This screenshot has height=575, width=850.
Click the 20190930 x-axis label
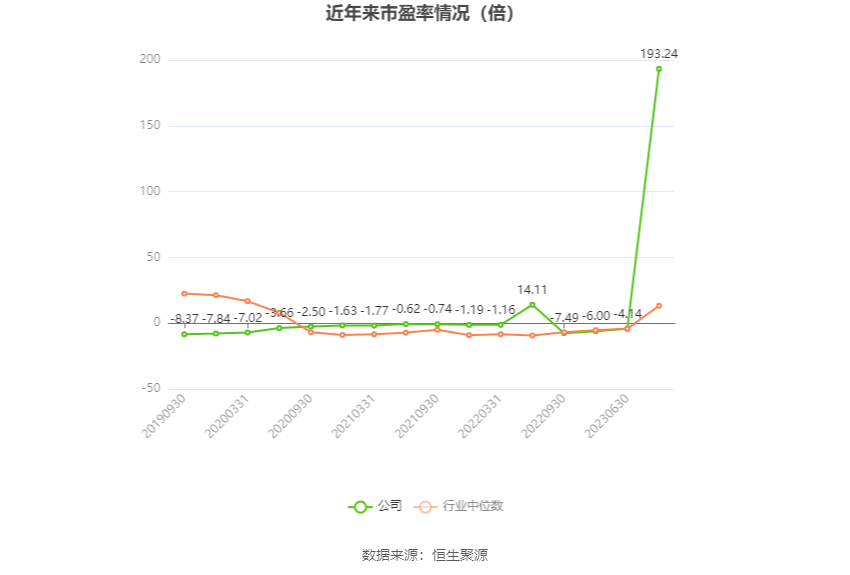pos(164,416)
